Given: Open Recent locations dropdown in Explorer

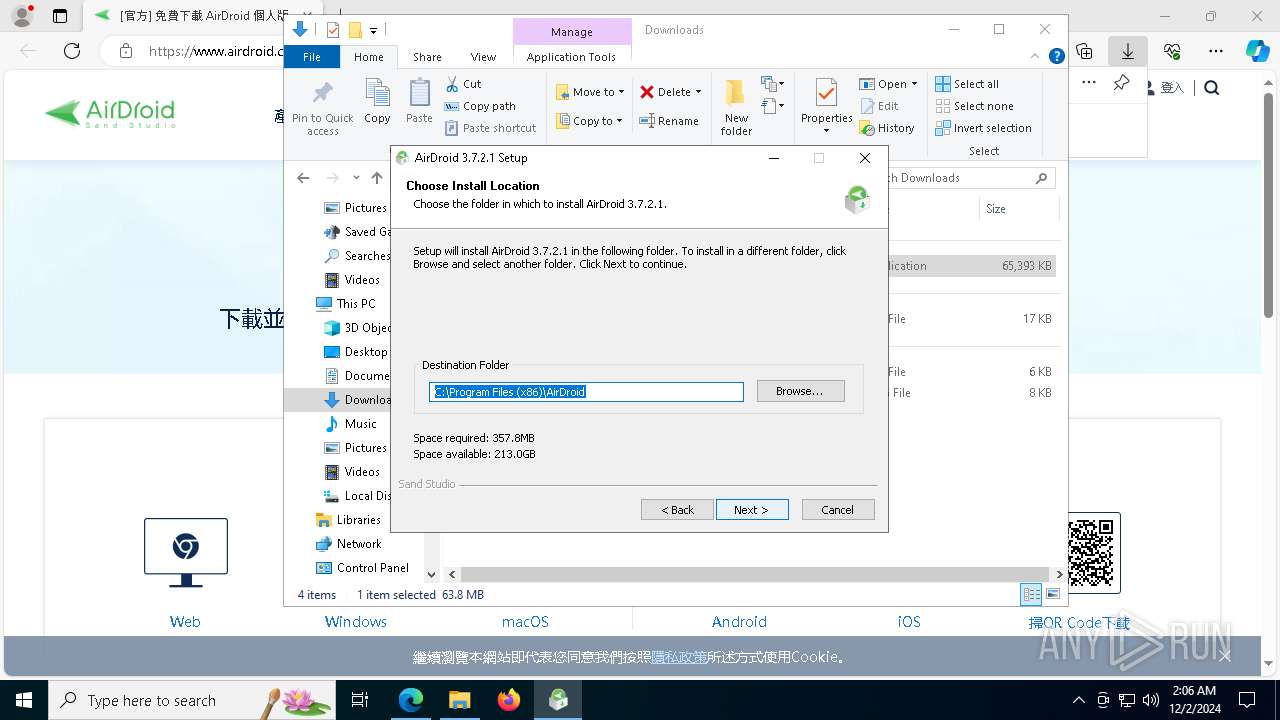Looking at the screenshot, I should 356,178.
